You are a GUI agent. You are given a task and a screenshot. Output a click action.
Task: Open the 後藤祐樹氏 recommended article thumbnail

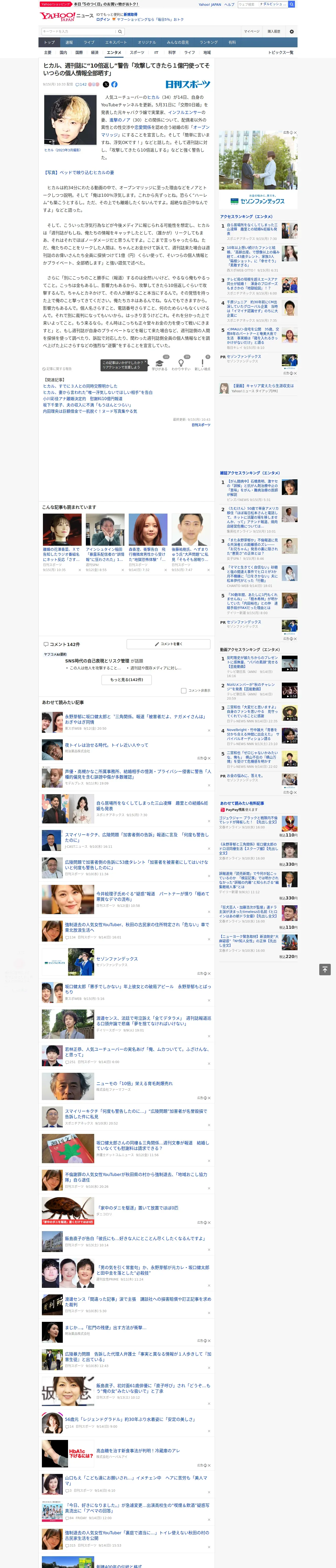coord(191,529)
